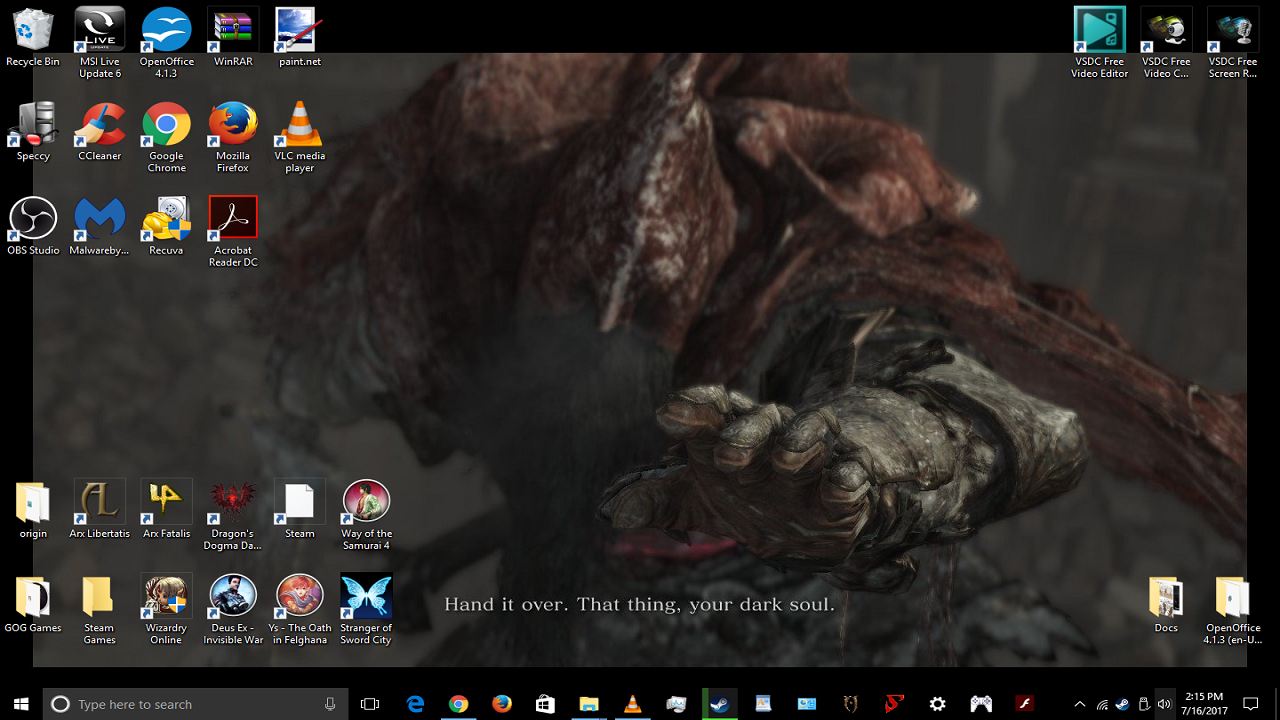1280x720 pixels.
Task: Select the VSDC Free Video Capture shortcut
Action: pyautogui.click(x=1166, y=43)
